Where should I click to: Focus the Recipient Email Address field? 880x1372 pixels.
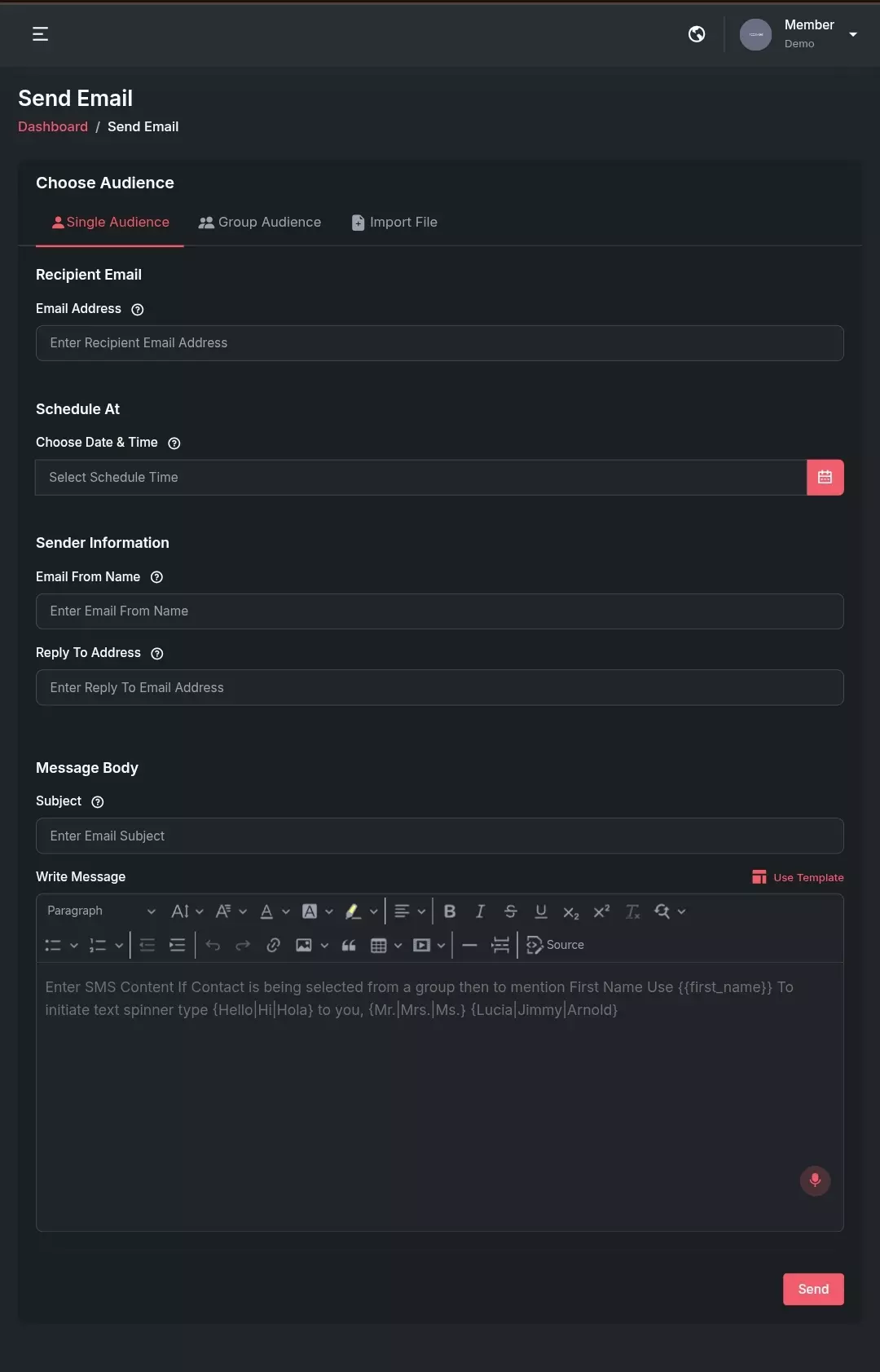tap(440, 343)
